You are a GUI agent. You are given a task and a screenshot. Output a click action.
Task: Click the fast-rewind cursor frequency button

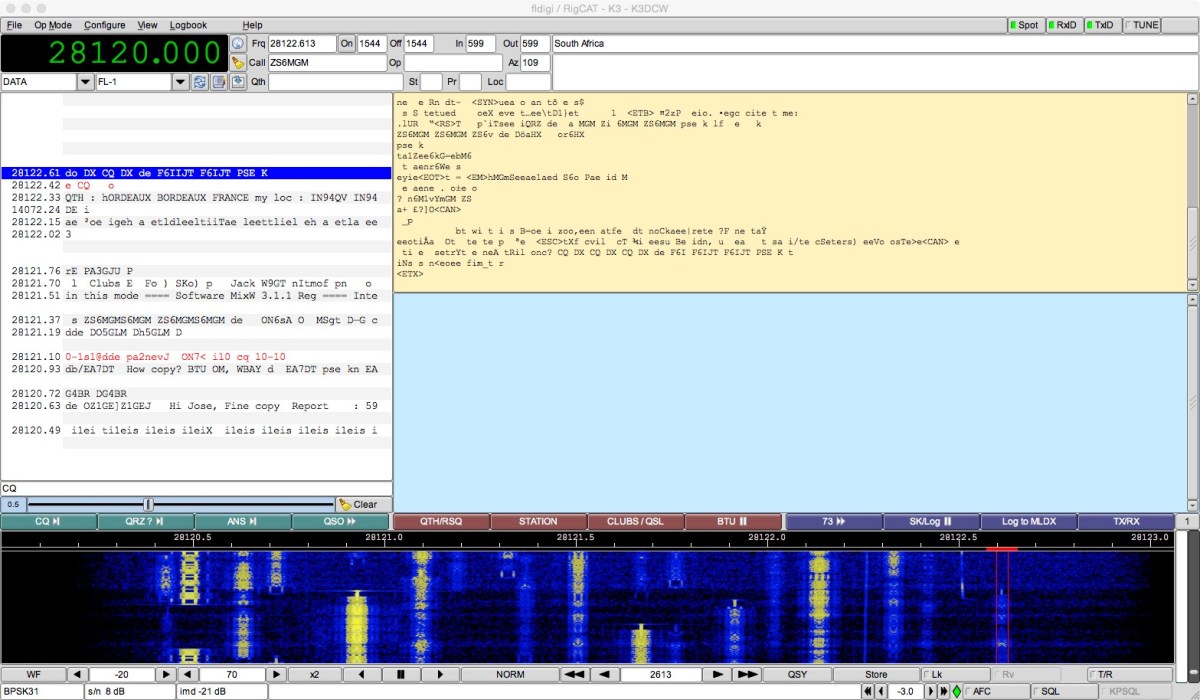tap(574, 674)
